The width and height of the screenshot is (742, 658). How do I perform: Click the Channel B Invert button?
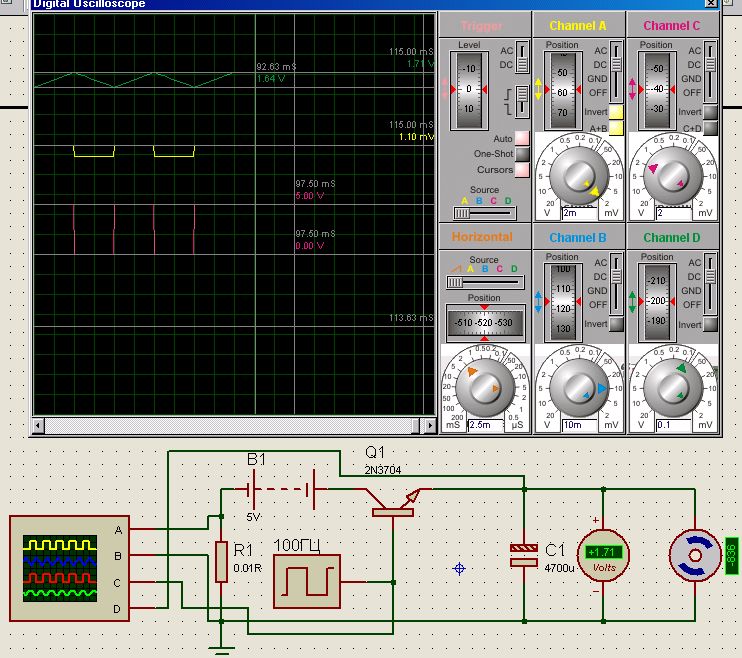tap(616, 324)
